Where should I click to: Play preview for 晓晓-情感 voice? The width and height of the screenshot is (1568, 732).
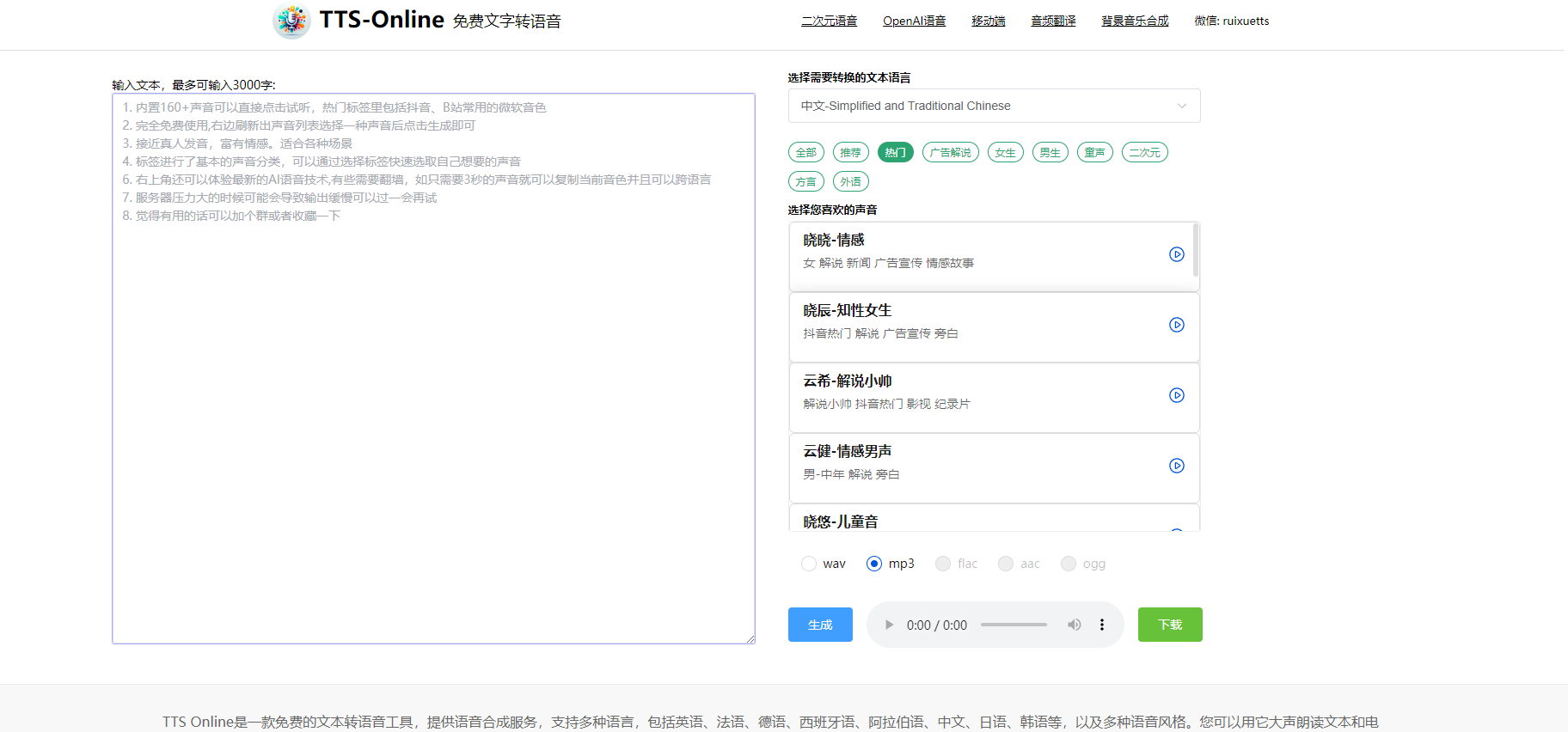click(1177, 254)
